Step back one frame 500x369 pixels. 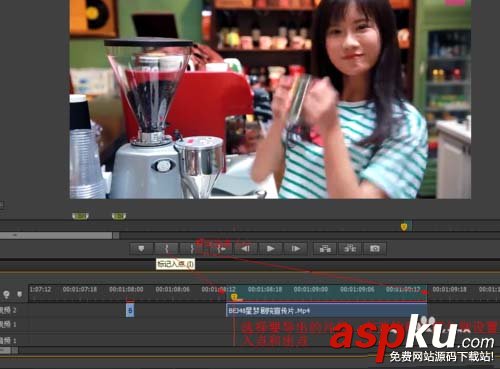click(x=246, y=249)
